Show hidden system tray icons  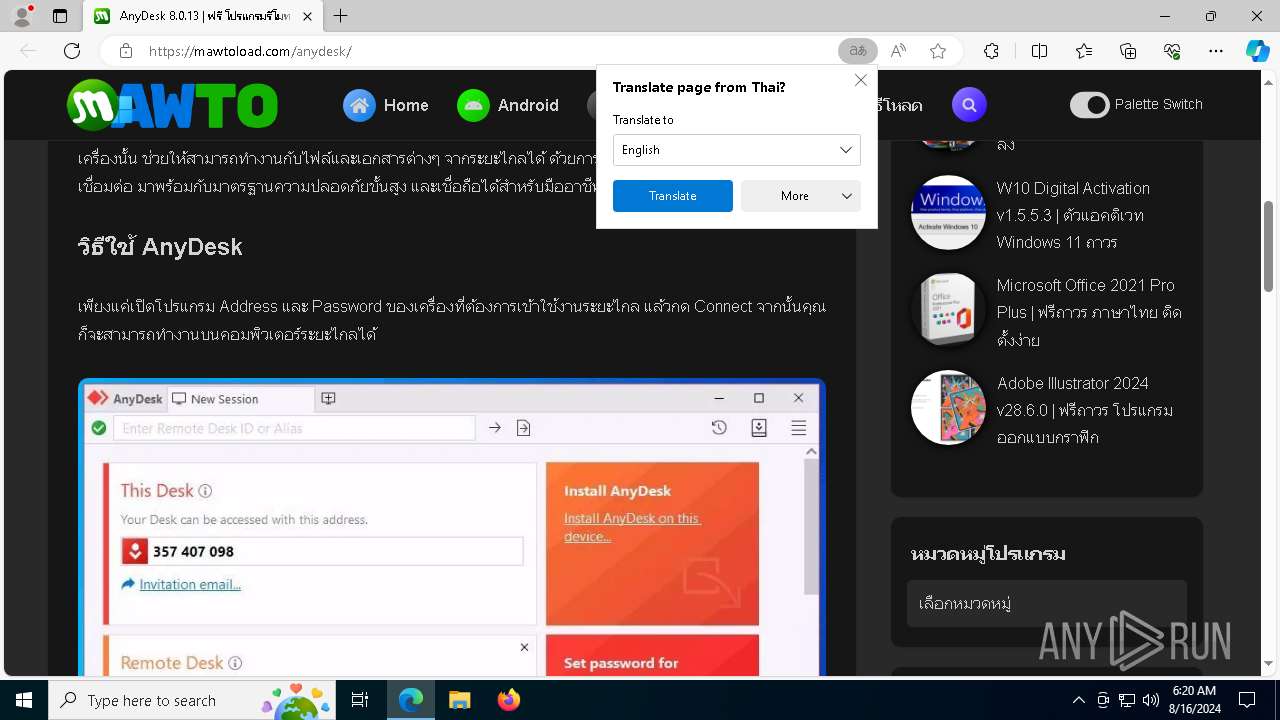1078,700
